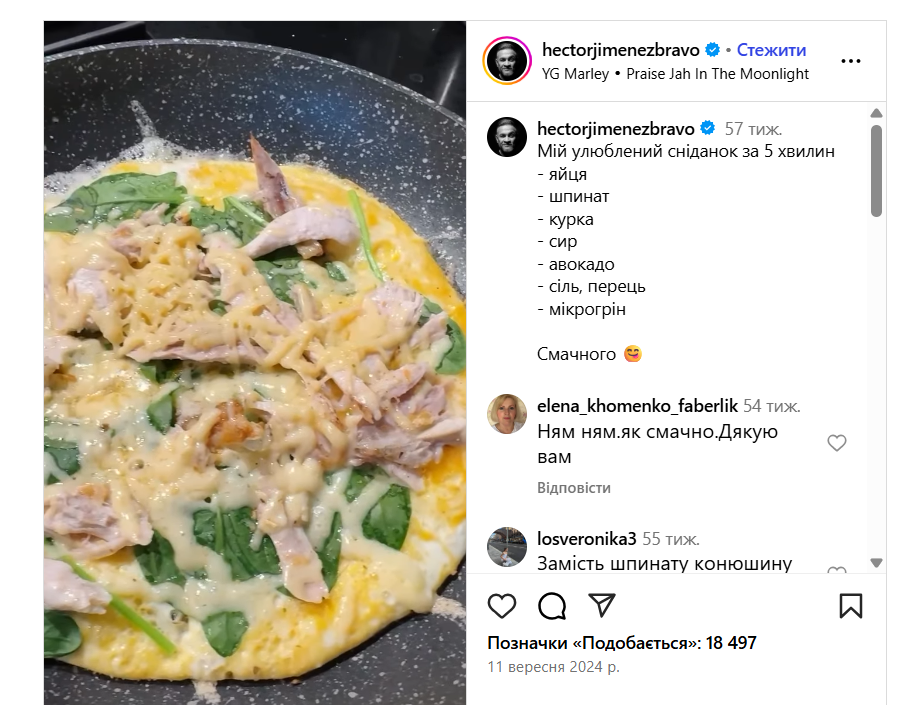The height and width of the screenshot is (705, 912).
Task: Open caption author avatar beside post text
Action: click(507, 136)
